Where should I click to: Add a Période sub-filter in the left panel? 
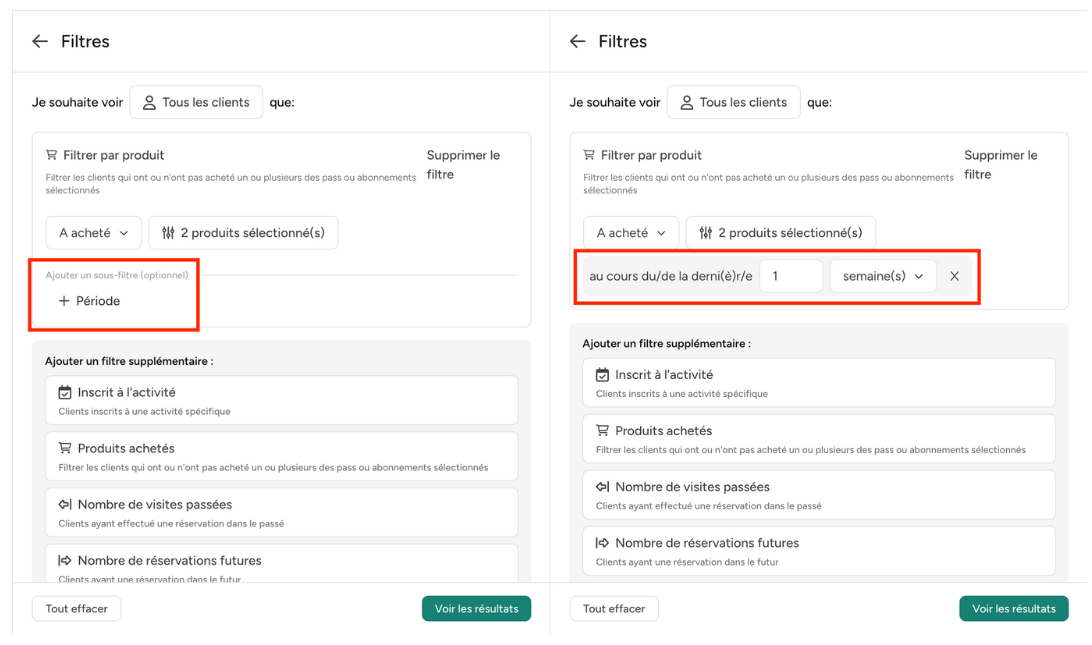pyautogui.click(x=90, y=301)
